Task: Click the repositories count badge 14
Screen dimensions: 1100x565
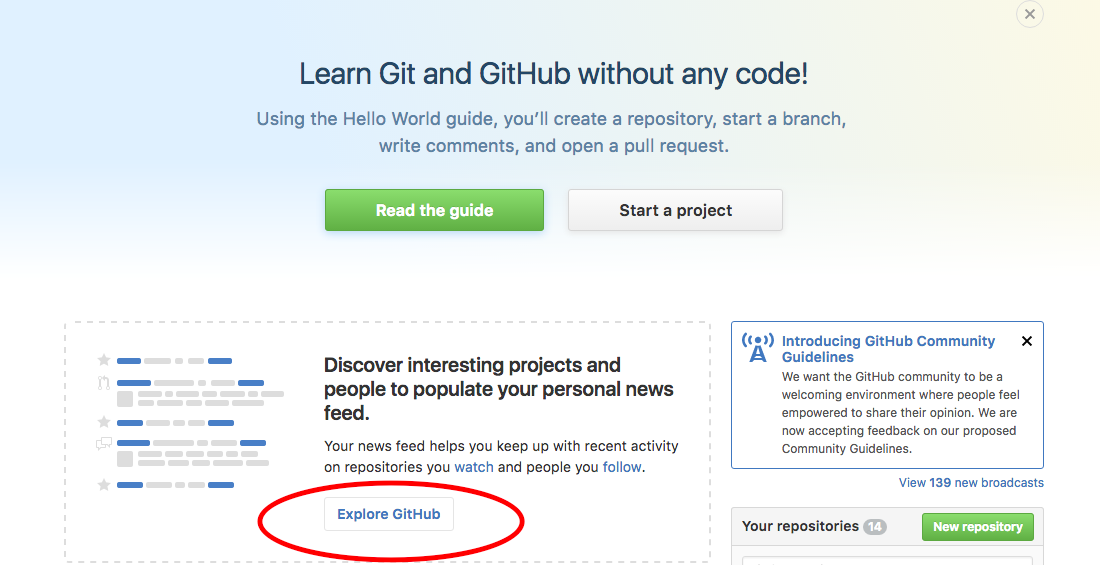Action: pos(874,526)
